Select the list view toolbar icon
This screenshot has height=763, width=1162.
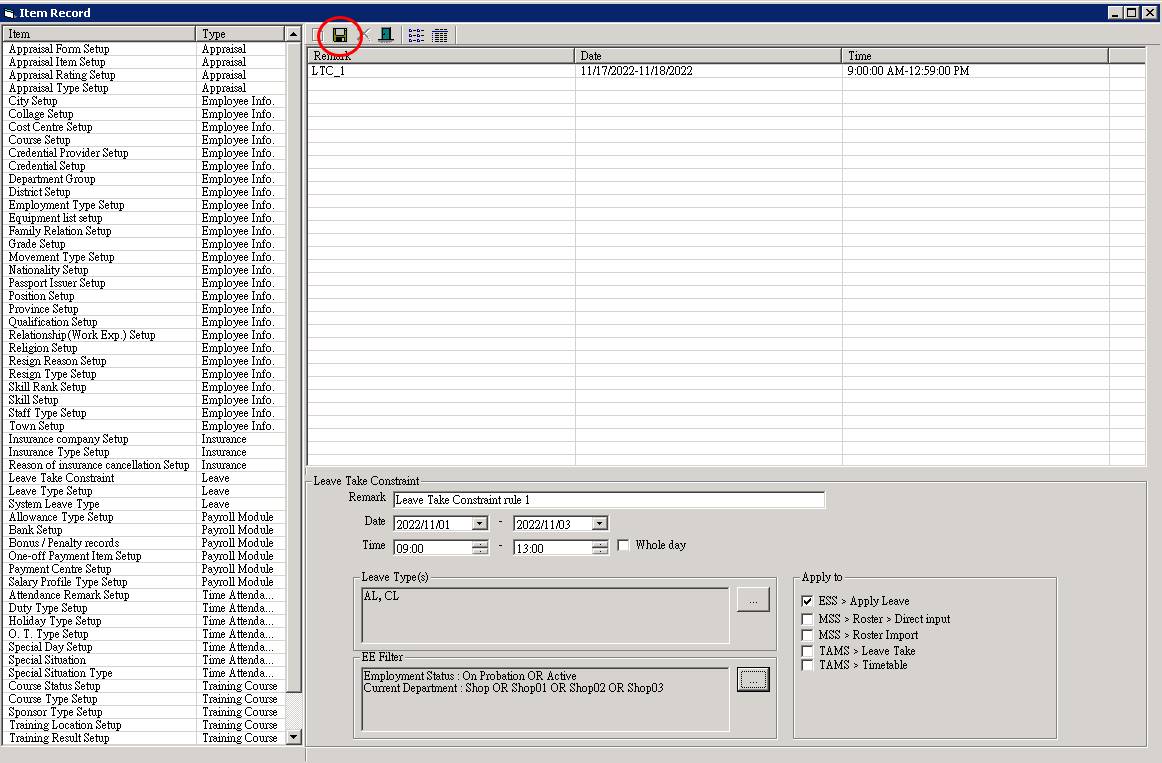[x=415, y=34]
